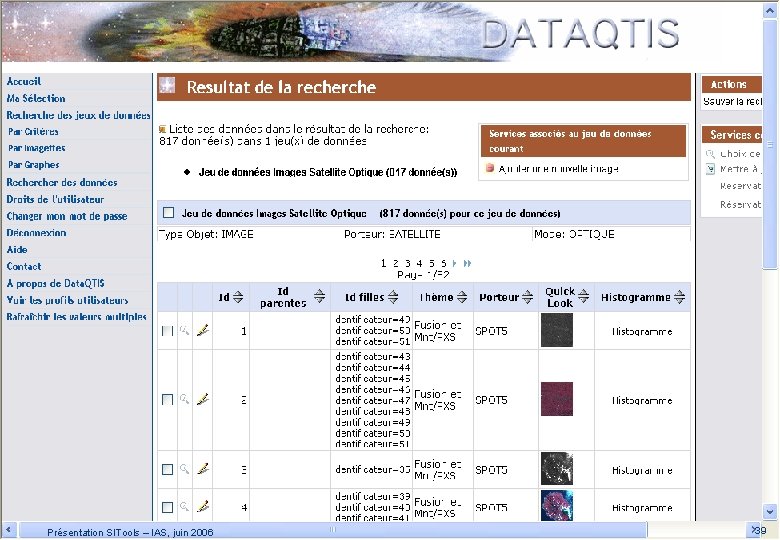Screen dimensions: 780x540
Task: Open the Histogramme link in row 2
Action: 642,401
